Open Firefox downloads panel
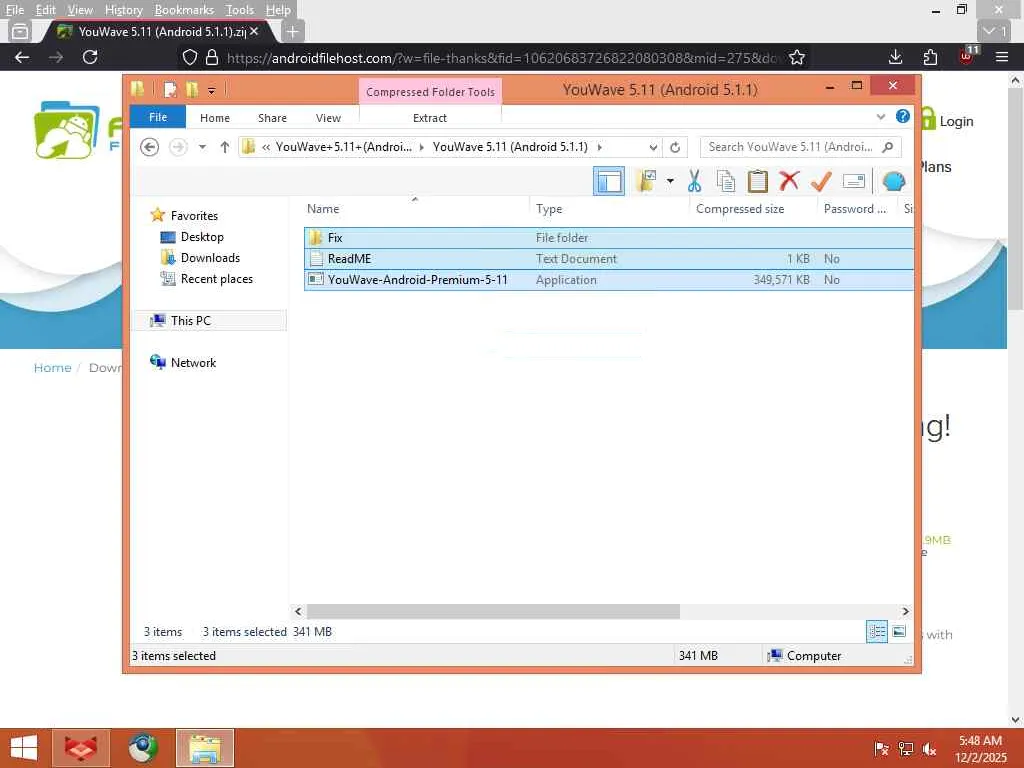The image size is (1024, 768). pyautogui.click(x=895, y=57)
